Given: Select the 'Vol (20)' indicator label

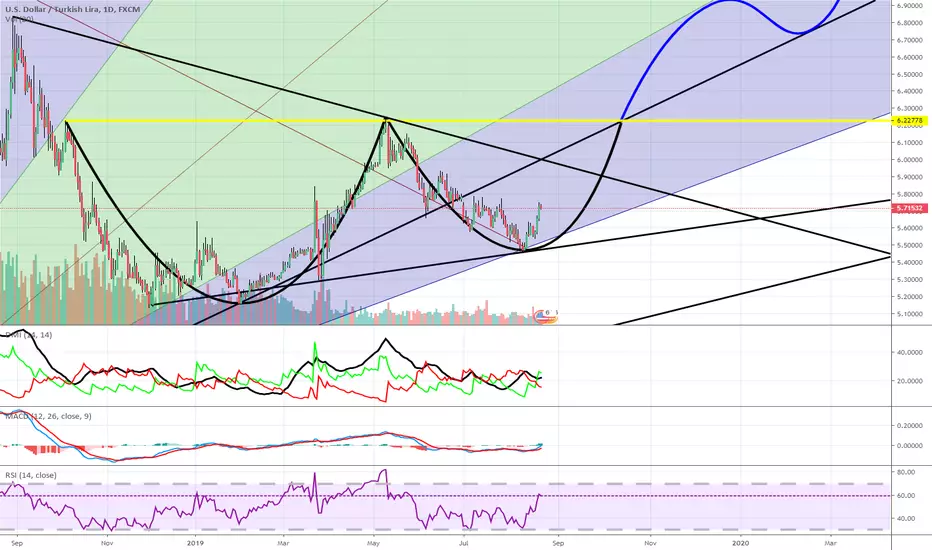Looking at the screenshot, I should tap(18, 19).
